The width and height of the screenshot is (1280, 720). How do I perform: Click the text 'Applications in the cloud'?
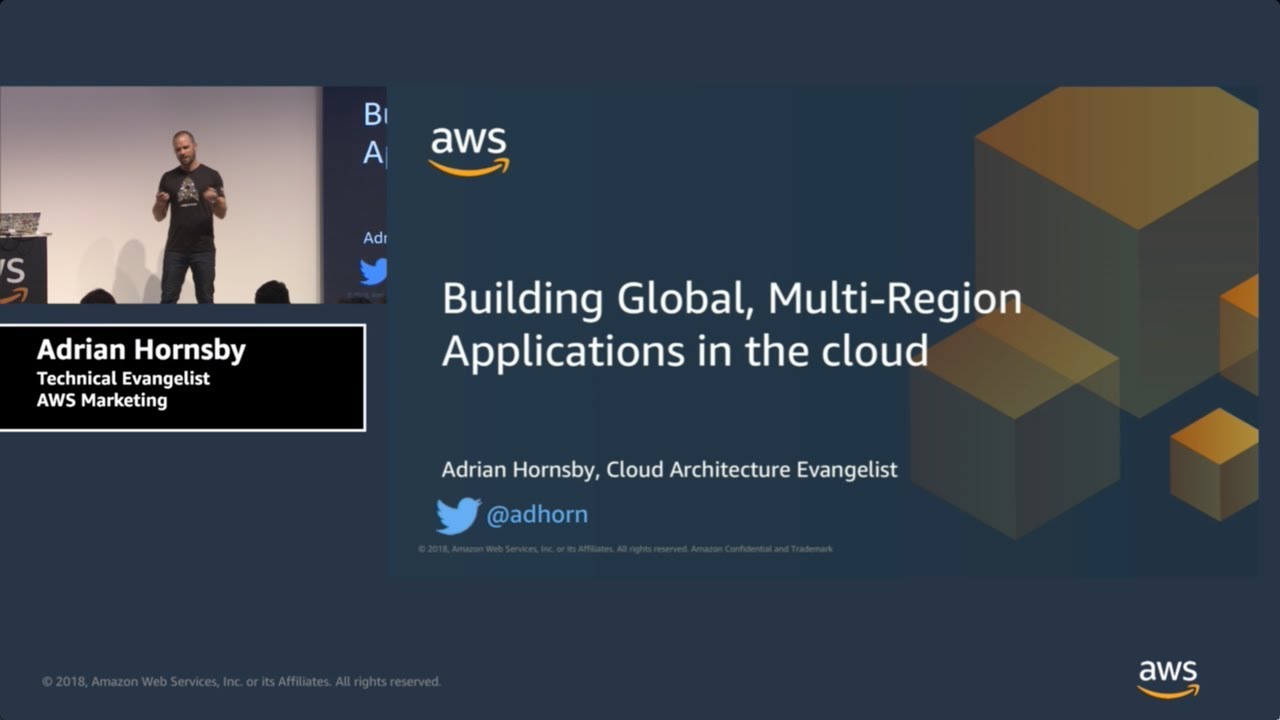pyautogui.click(x=685, y=352)
